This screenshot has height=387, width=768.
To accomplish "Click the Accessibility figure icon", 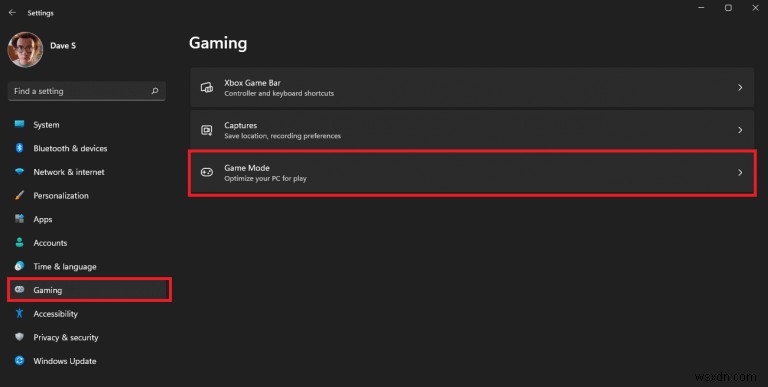I will click(20, 313).
